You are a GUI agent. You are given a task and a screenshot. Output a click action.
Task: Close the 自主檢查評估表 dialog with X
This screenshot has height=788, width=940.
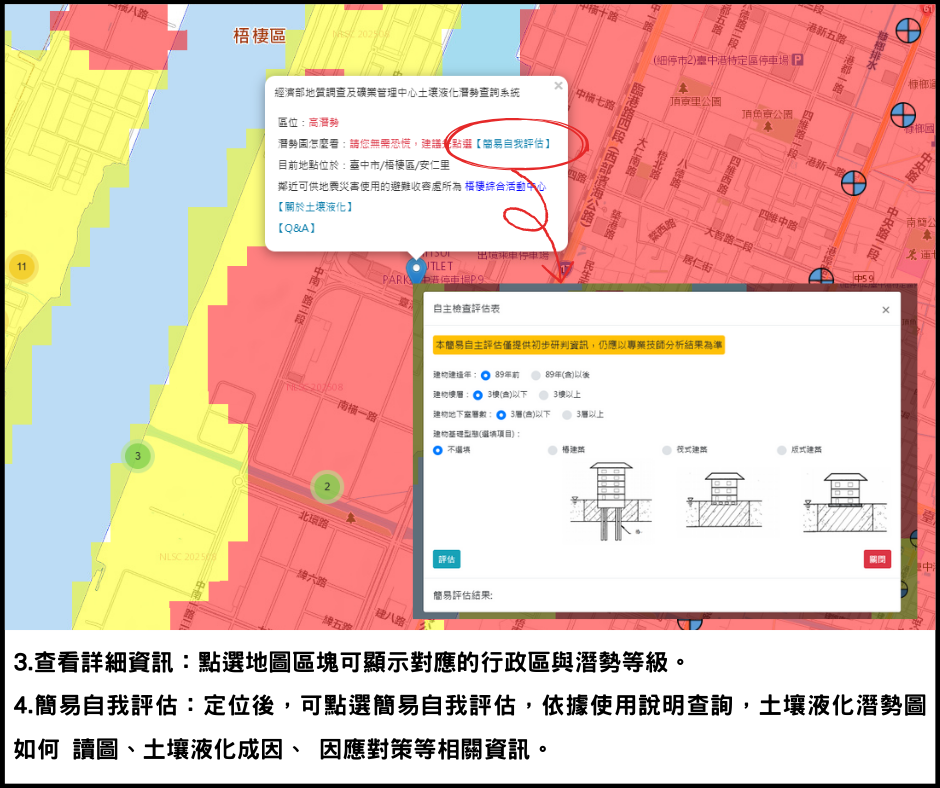(x=885, y=310)
